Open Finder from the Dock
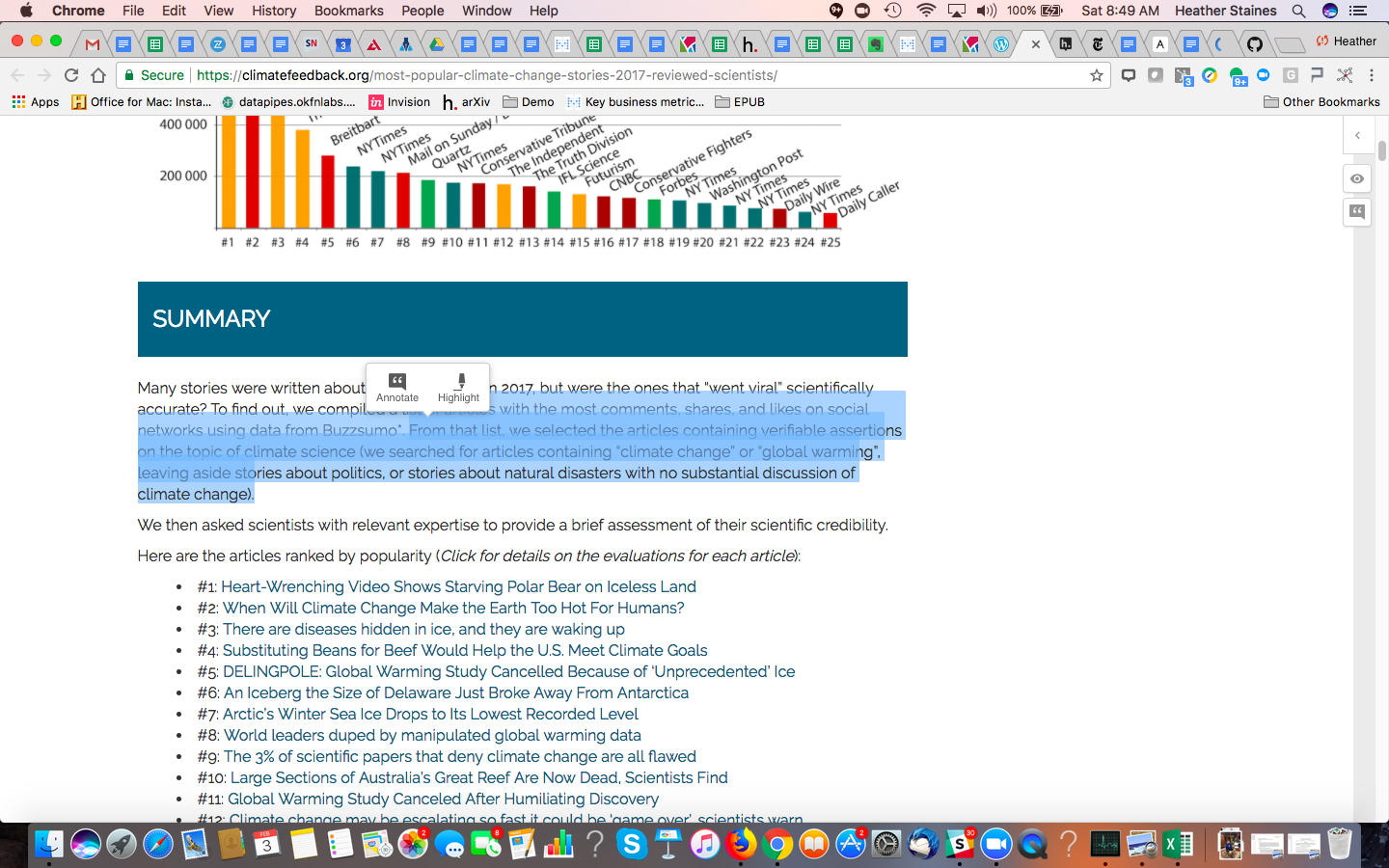Image resolution: width=1389 pixels, height=868 pixels. point(48,845)
